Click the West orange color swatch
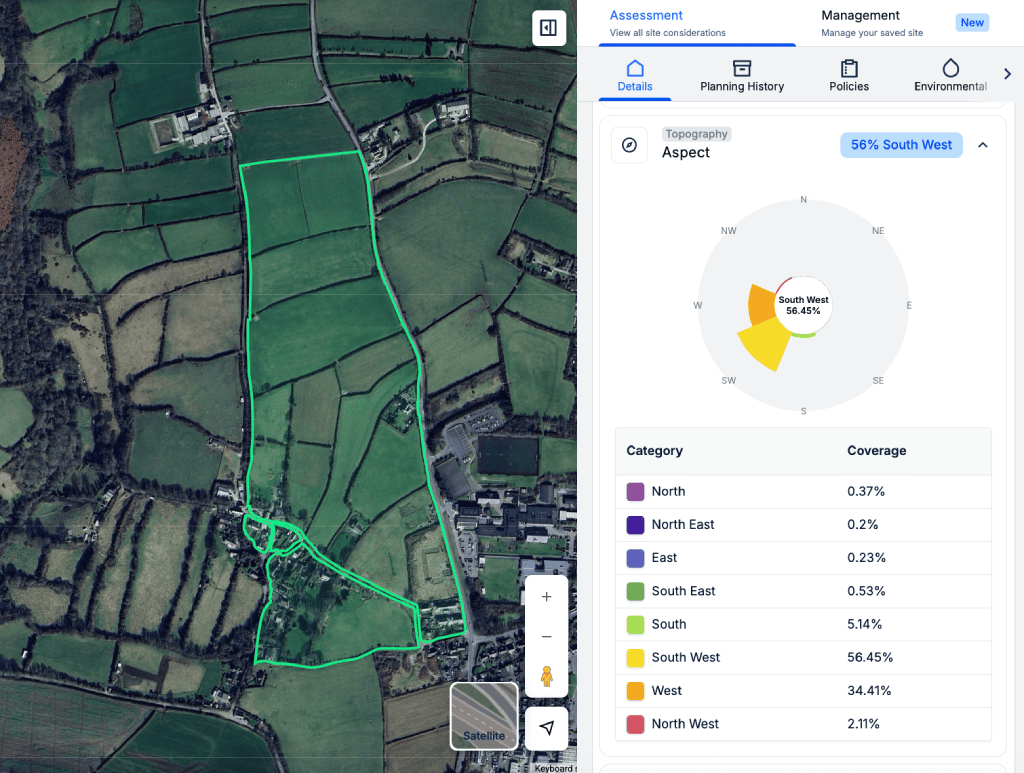 (x=635, y=691)
